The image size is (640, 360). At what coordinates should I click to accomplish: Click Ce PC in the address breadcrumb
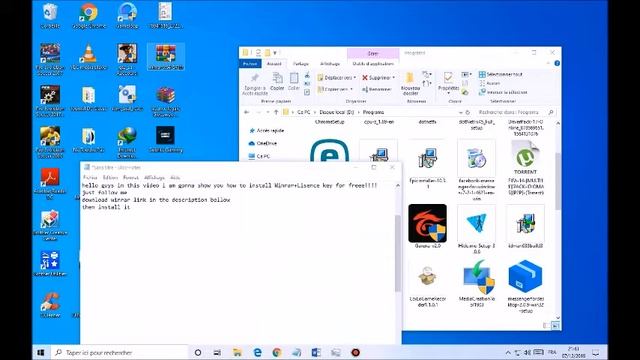point(303,112)
